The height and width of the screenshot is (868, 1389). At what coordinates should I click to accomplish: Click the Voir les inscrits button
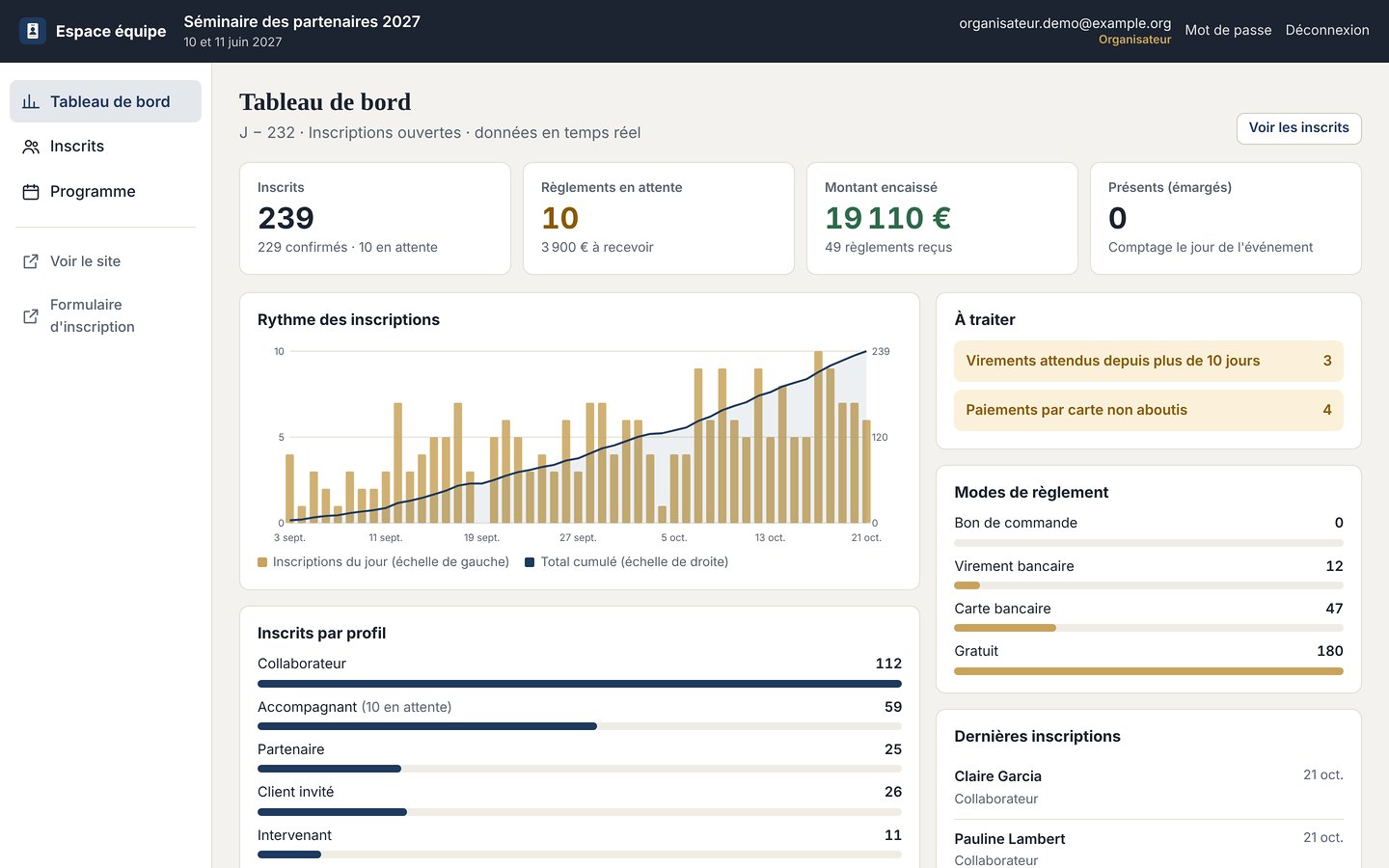tap(1298, 128)
